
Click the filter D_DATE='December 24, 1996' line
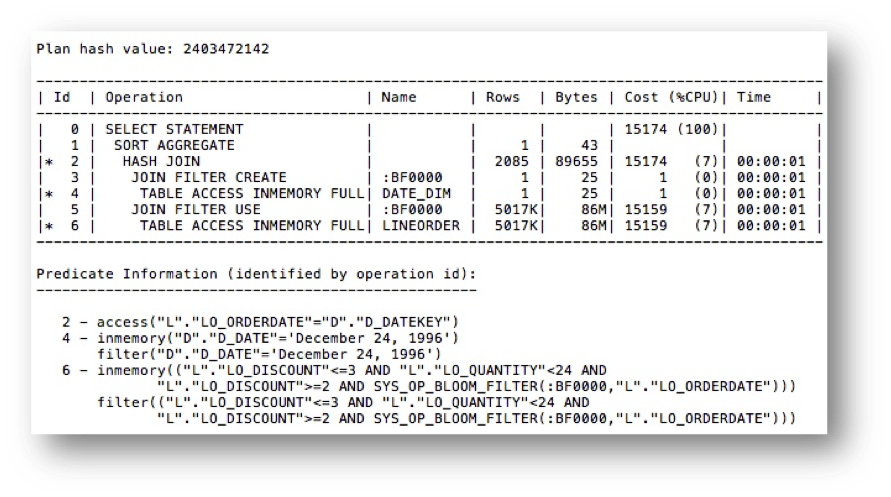coord(269,354)
